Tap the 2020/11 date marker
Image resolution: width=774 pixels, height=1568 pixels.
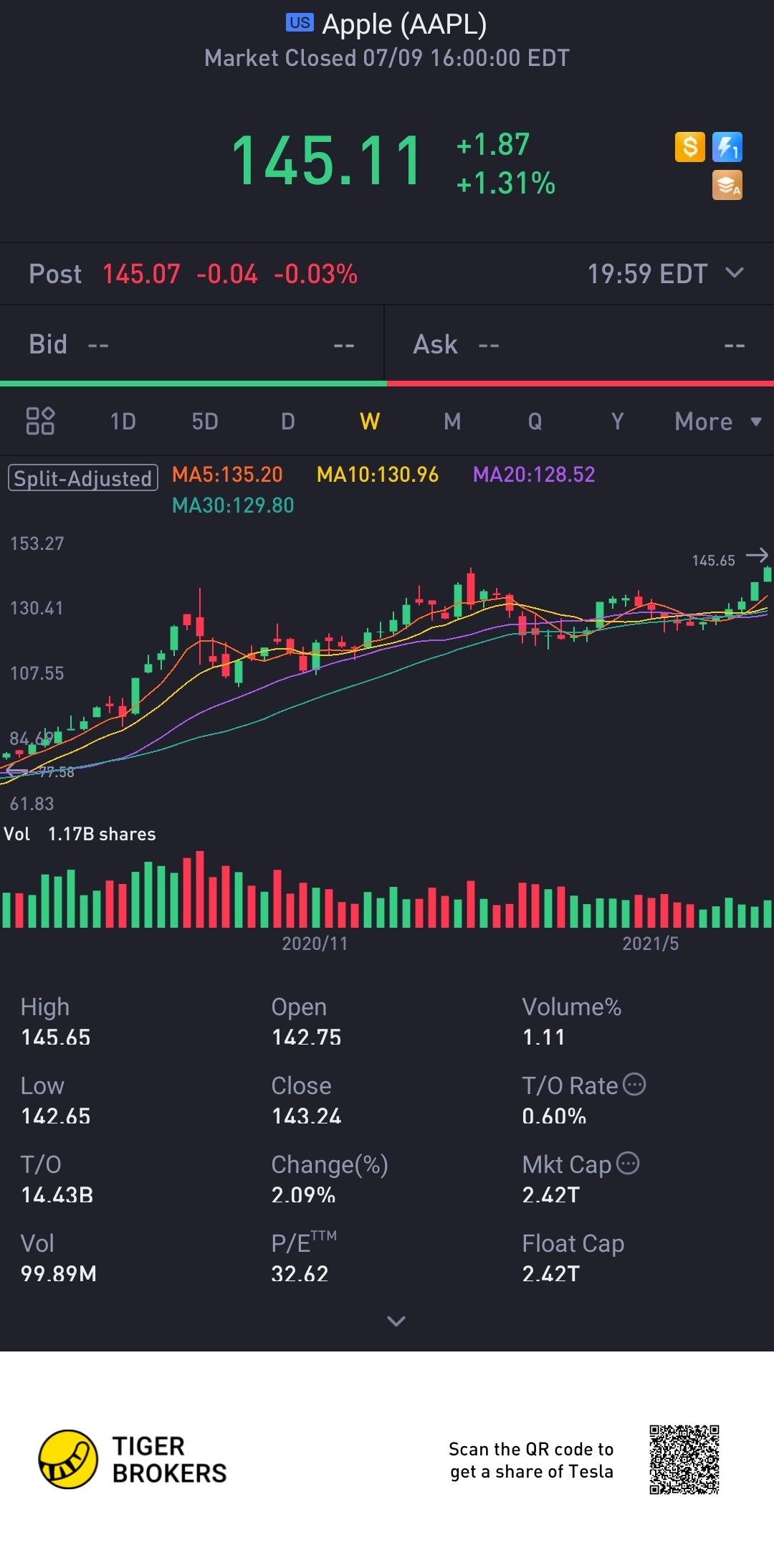click(x=315, y=944)
